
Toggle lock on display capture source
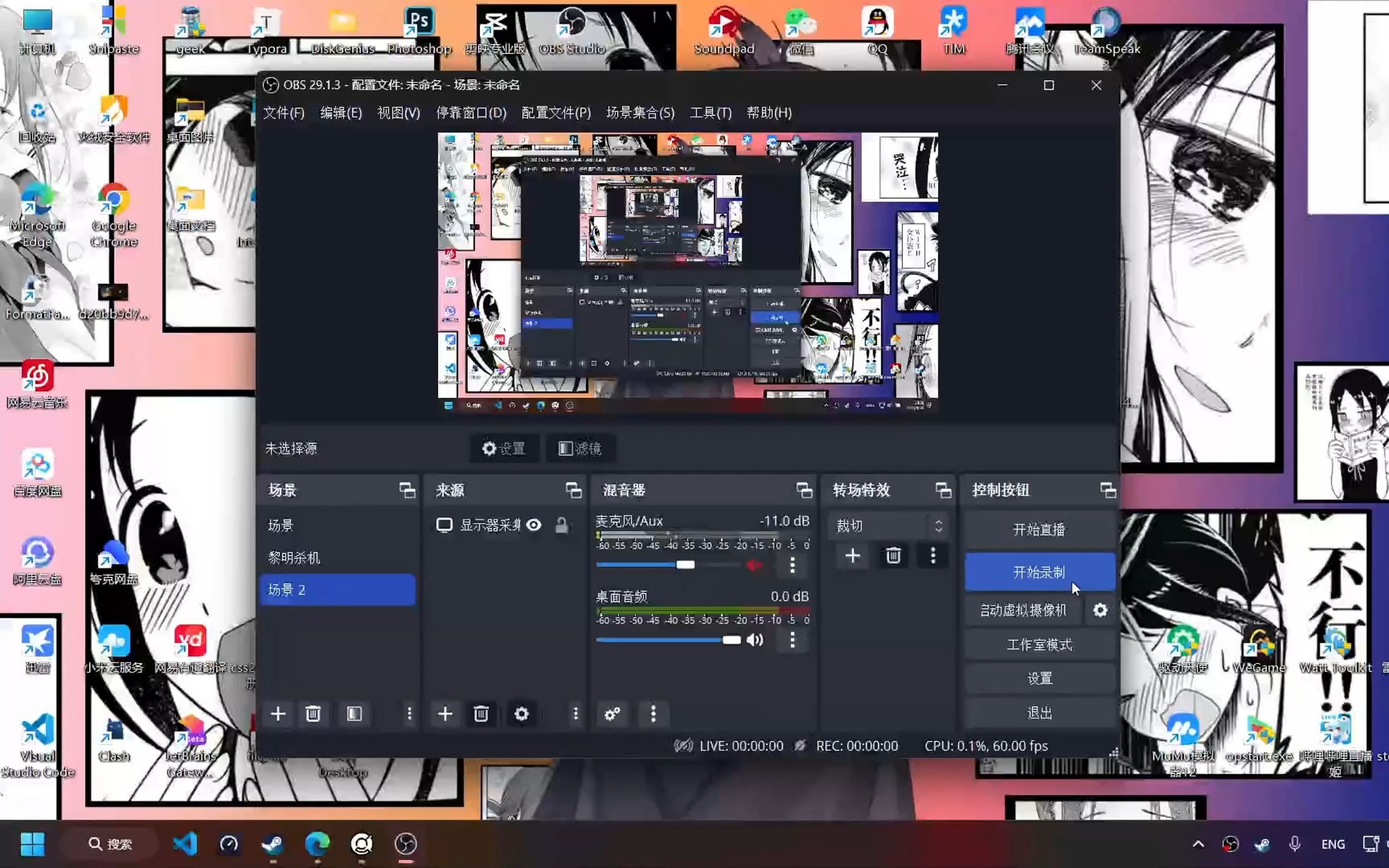click(561, 526)
